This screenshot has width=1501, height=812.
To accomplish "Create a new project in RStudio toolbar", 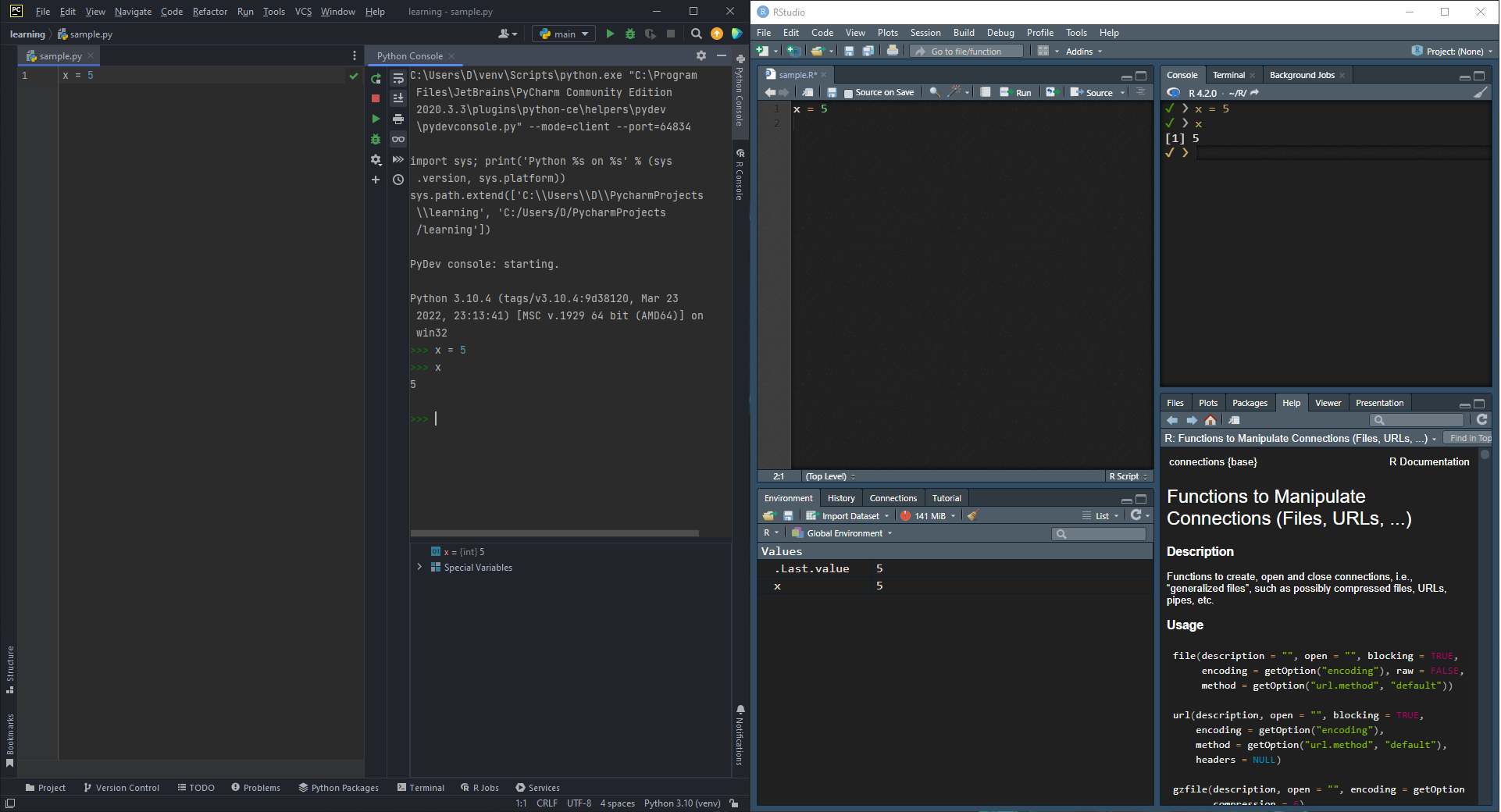I will coord(794,51).
